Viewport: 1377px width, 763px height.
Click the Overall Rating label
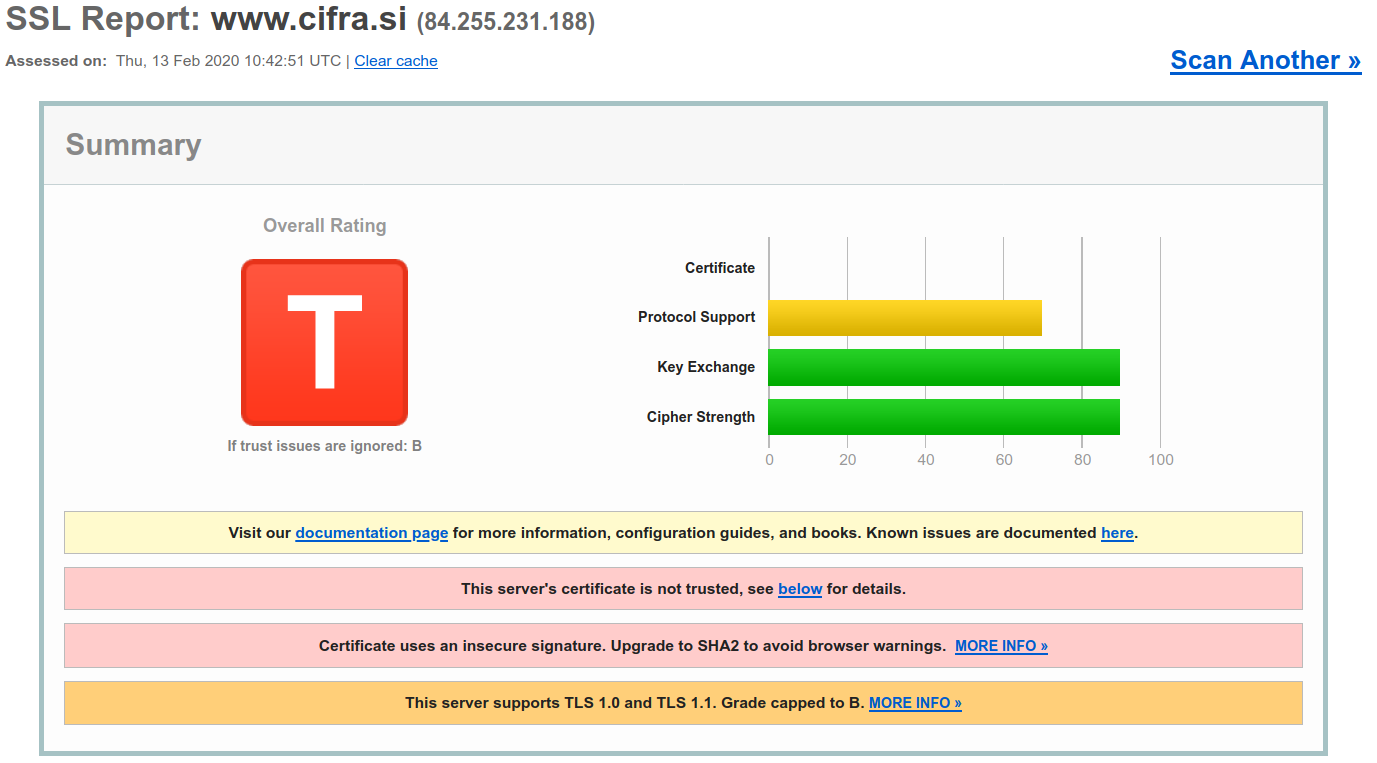(x=324, y=226)
